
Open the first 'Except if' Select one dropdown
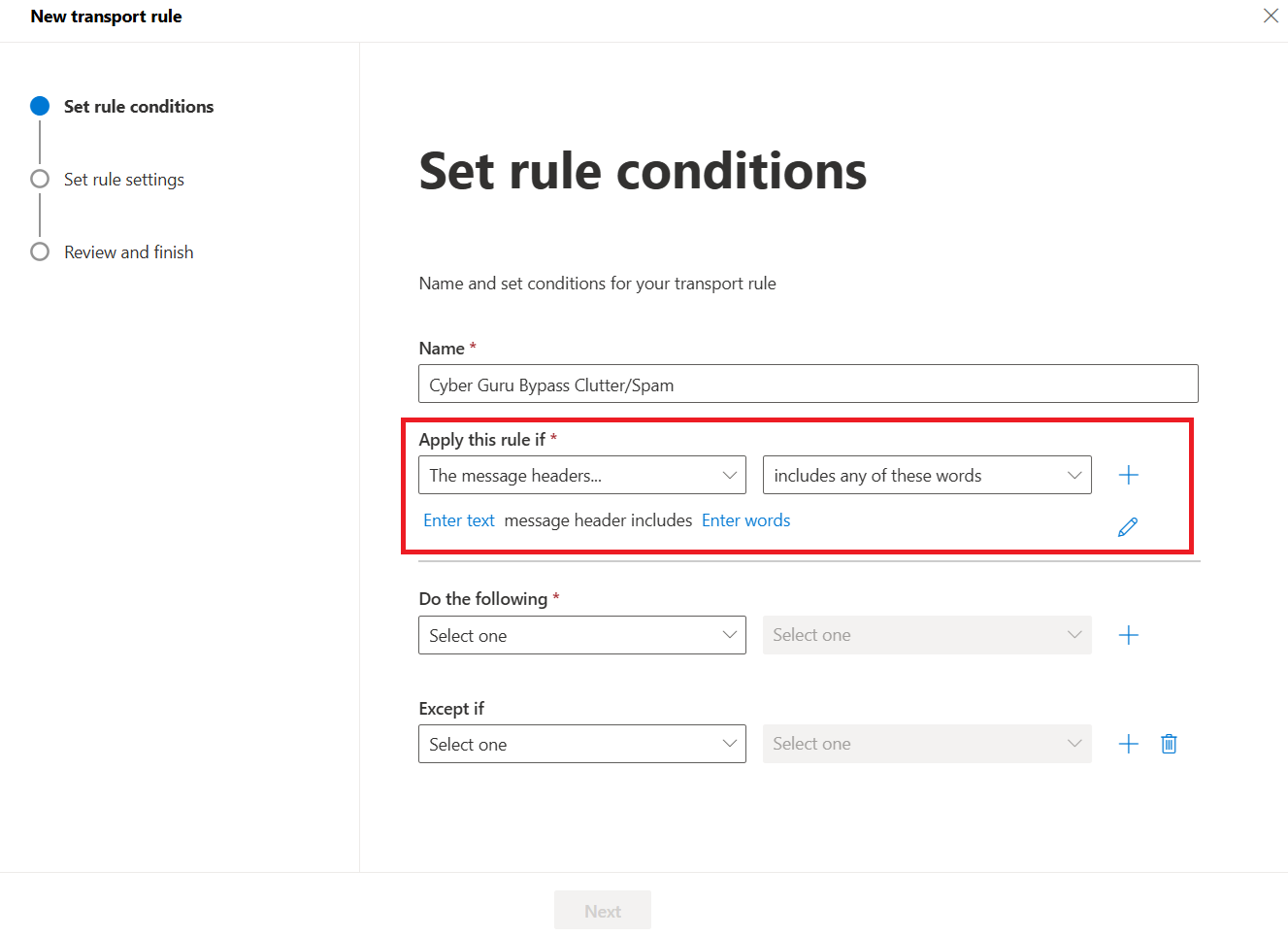[582, 744]
